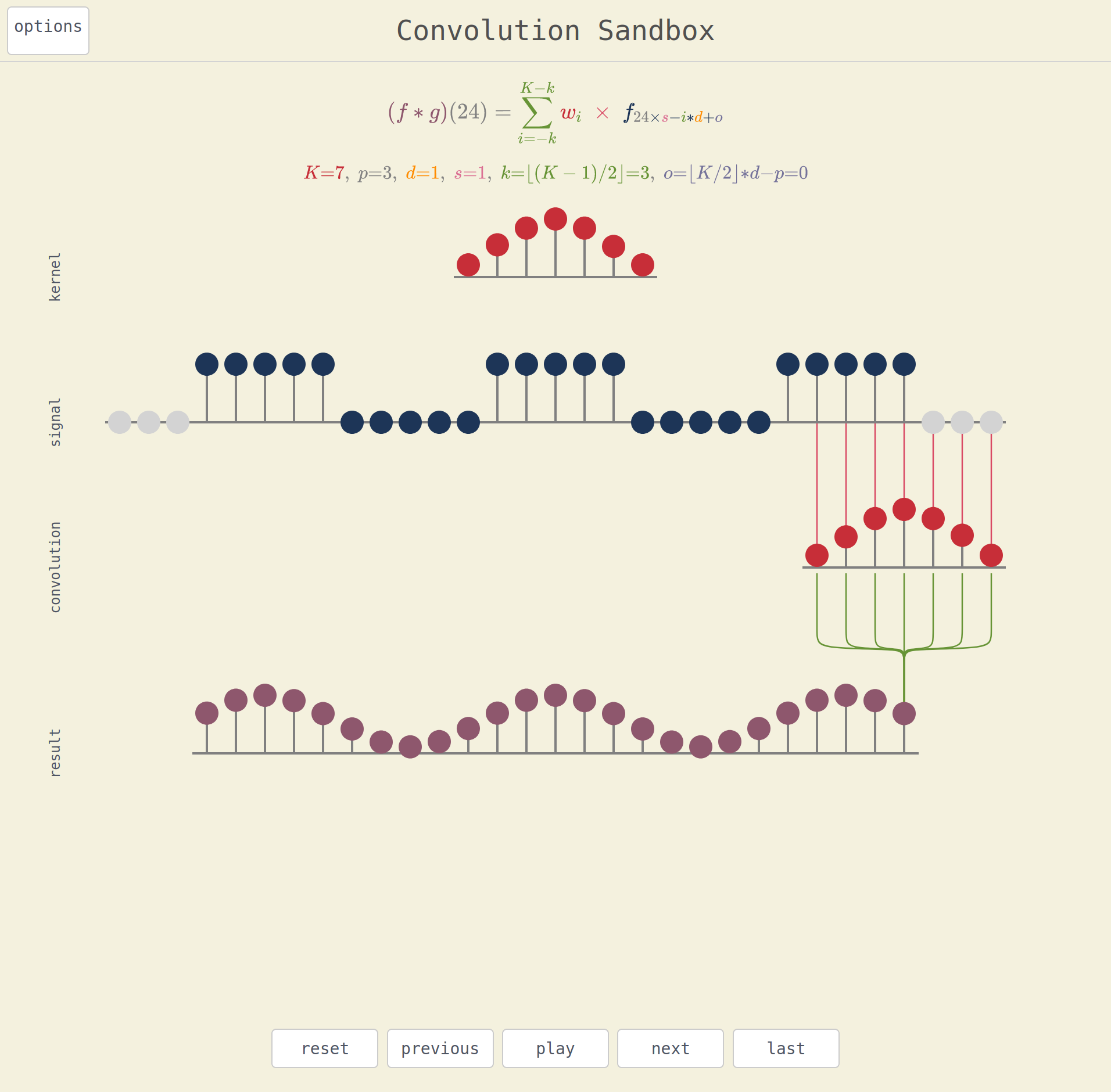Click the Convolution Sandbox title
This screenshot has height=1092, width=1111.
555,31
